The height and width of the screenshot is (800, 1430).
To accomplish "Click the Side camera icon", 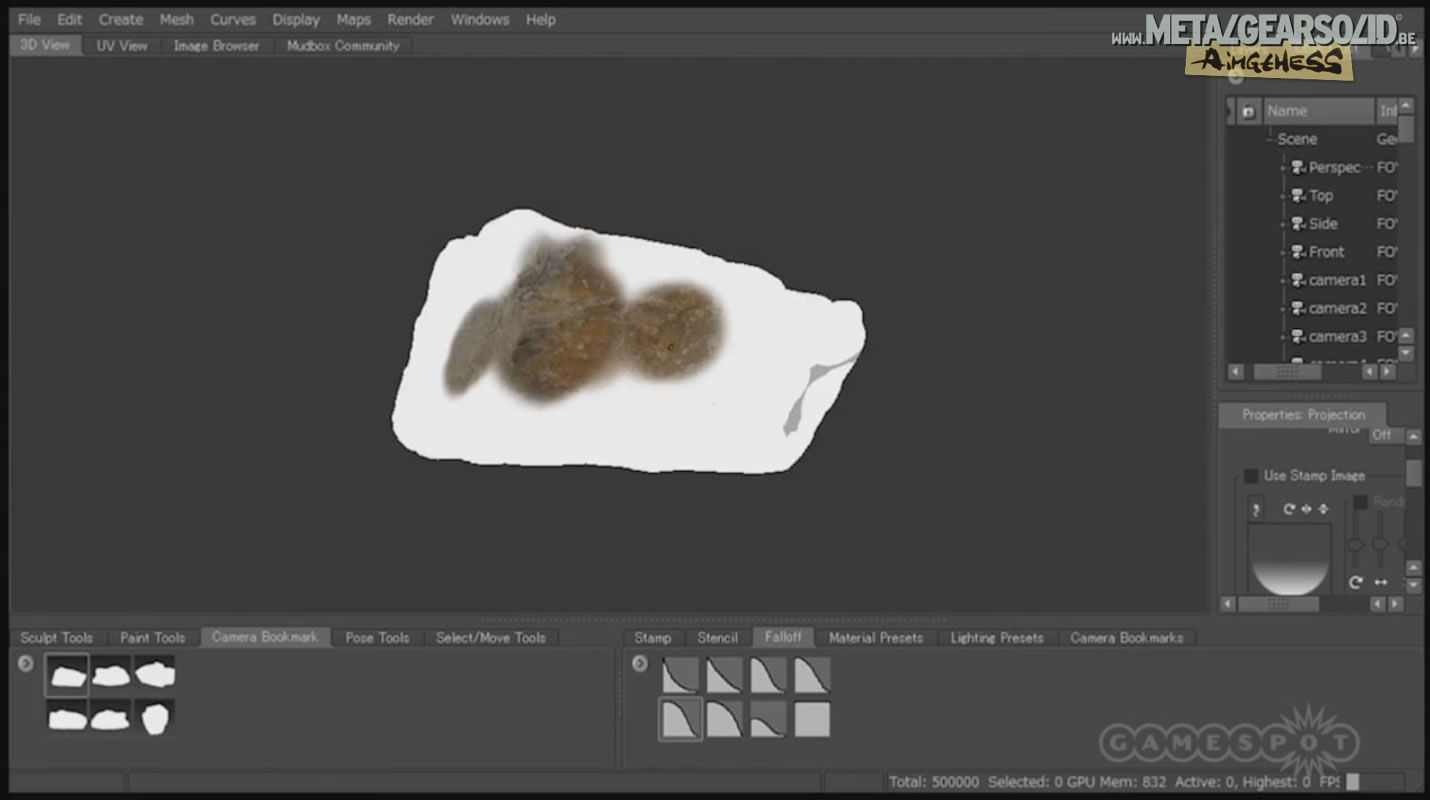I will 1298,224.
